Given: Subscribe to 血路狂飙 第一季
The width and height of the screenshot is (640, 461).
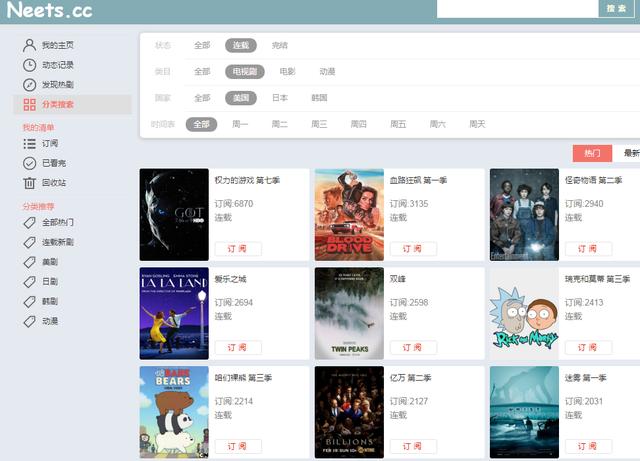Looking at the screenshot, I should click(413, 249).
